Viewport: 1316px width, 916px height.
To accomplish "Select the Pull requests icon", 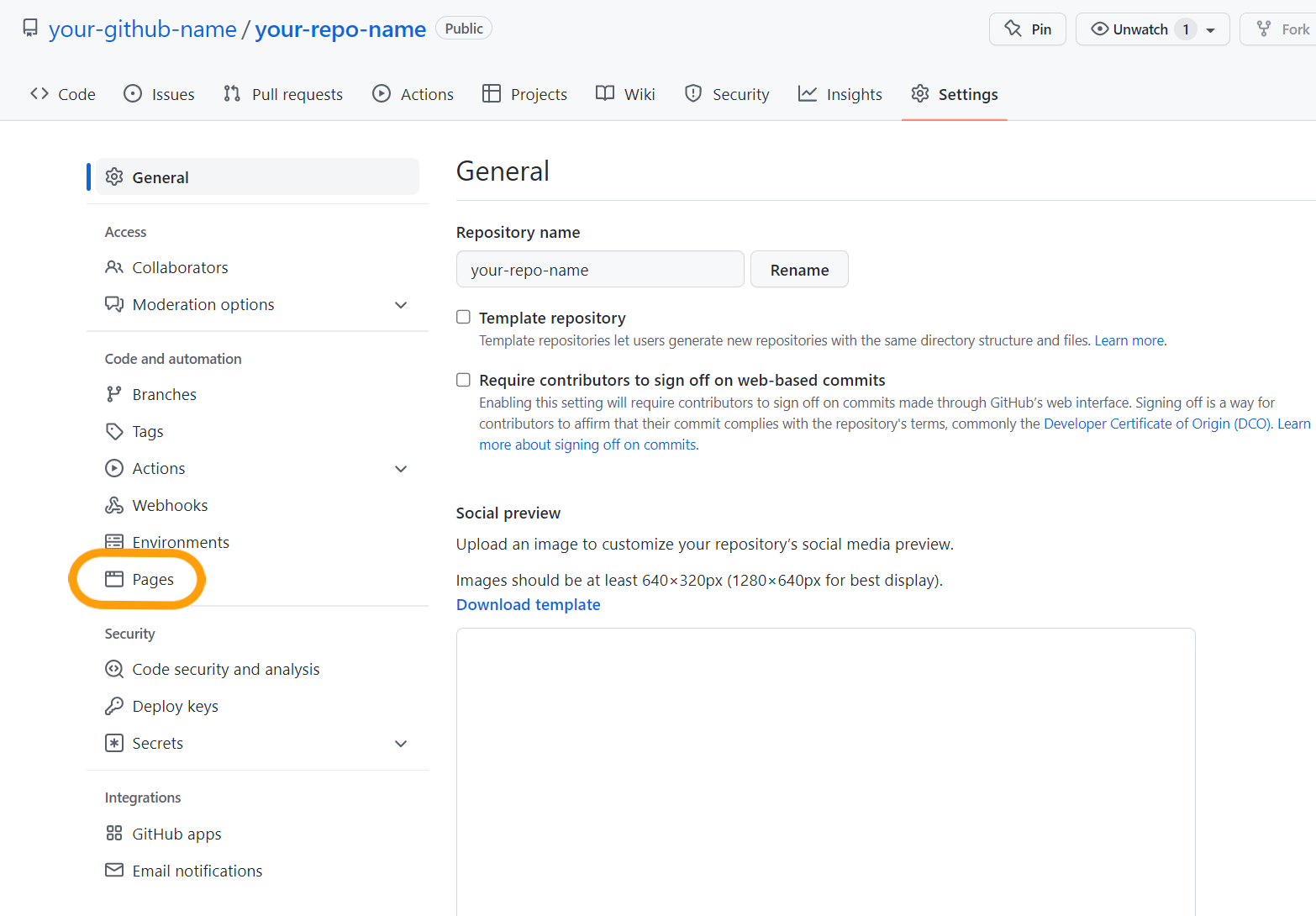I will [x=231, y=93].
